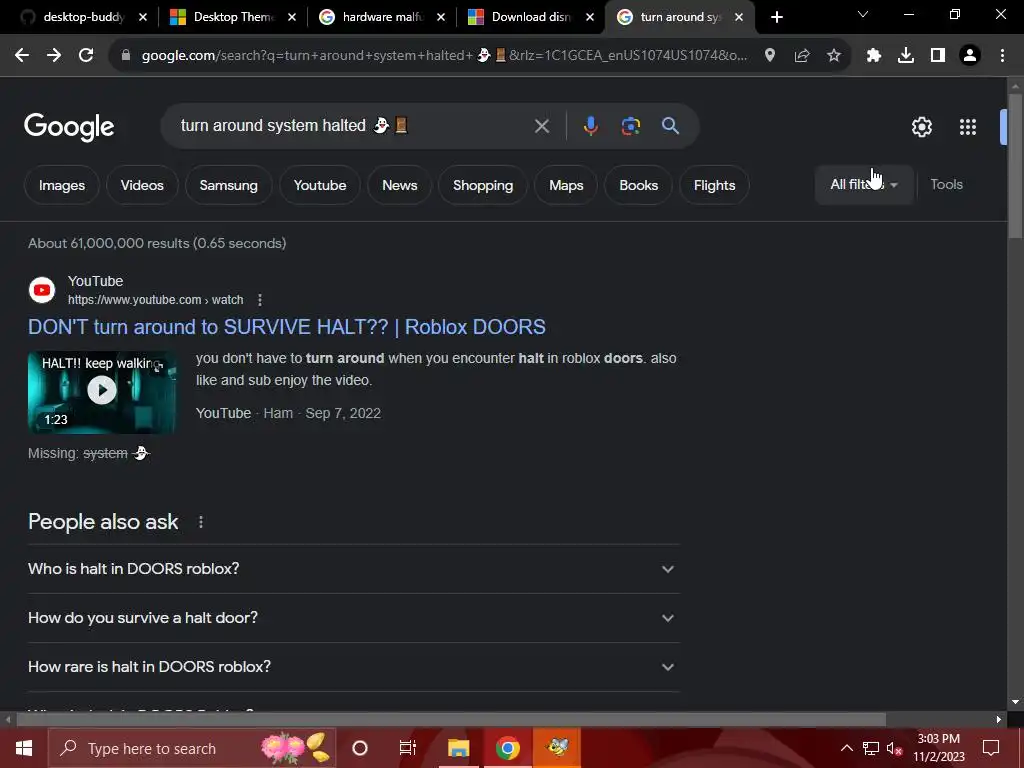Go back with the browser back arrow

point(22,56)
